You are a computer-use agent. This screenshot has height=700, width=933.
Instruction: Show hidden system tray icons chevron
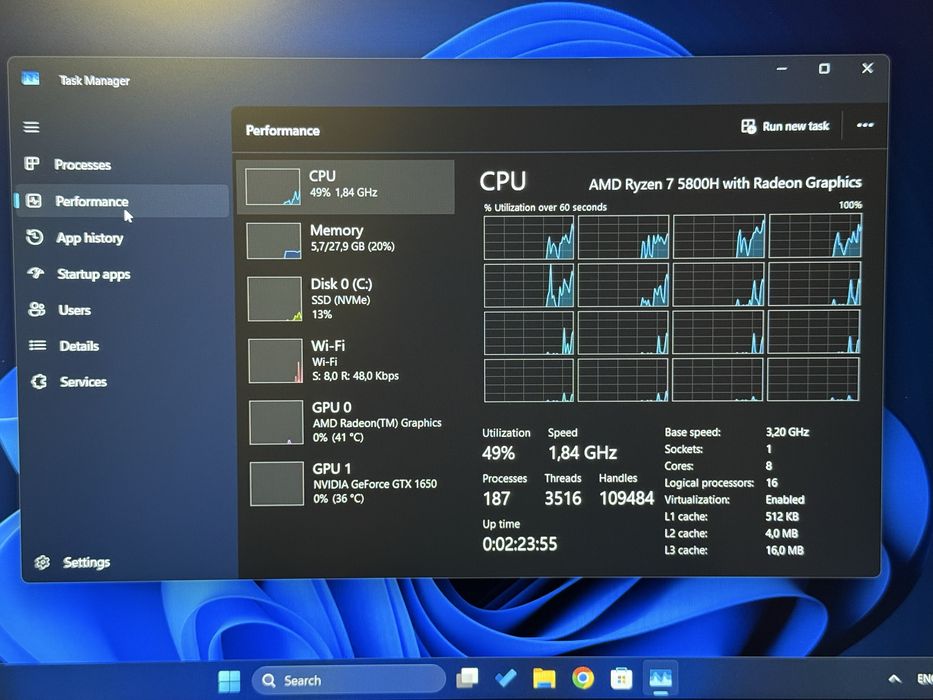pyautogui.click(x=894, y=679)
